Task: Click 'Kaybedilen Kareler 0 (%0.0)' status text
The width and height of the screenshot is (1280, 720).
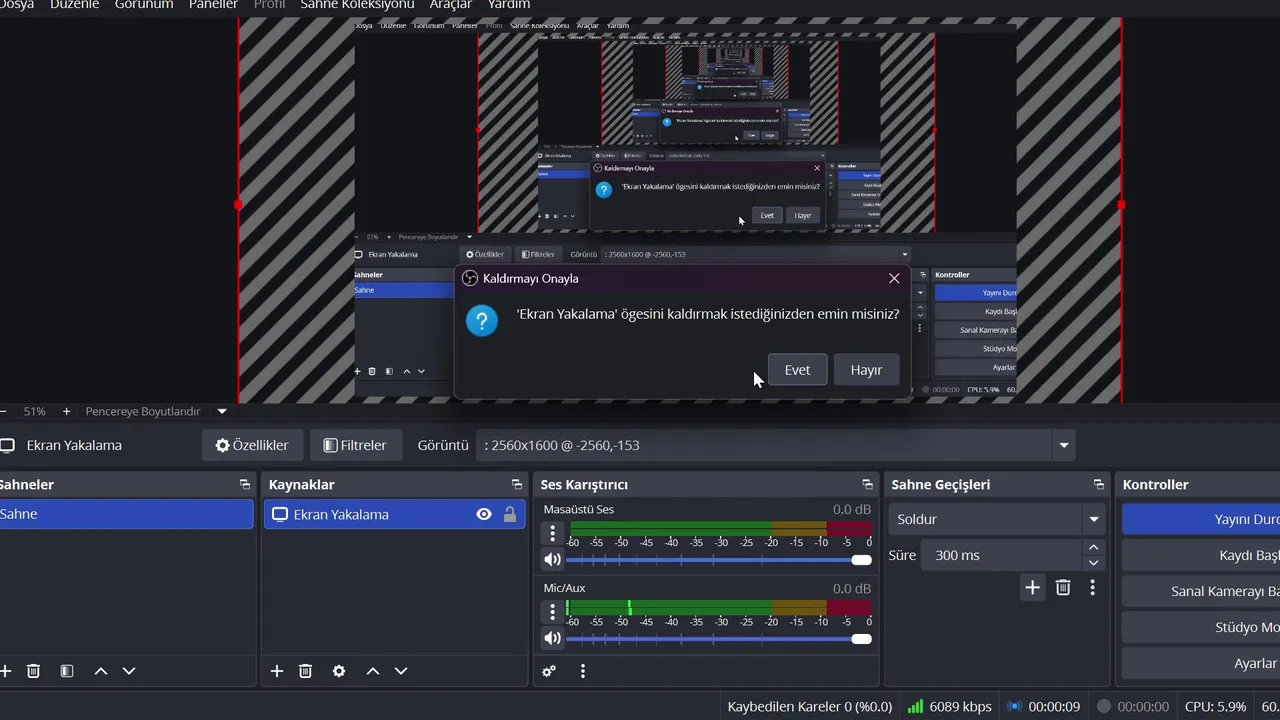Action: [810, 706]
